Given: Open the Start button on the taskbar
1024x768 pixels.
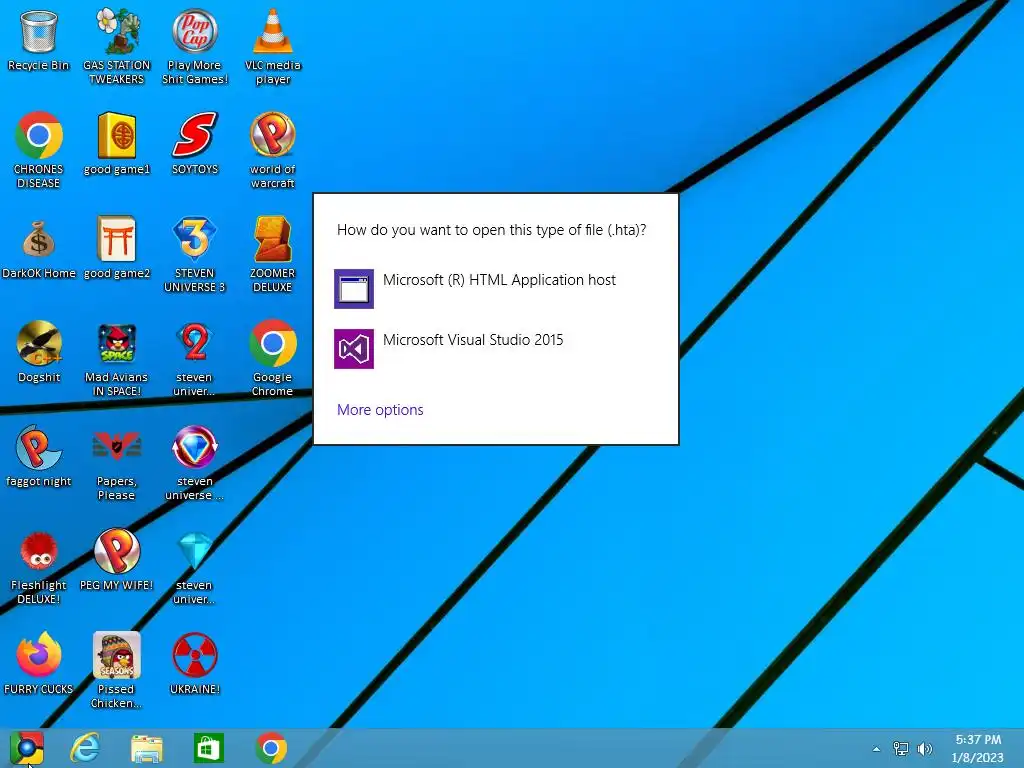Looking at the screenshot, I should coord(27,748).
